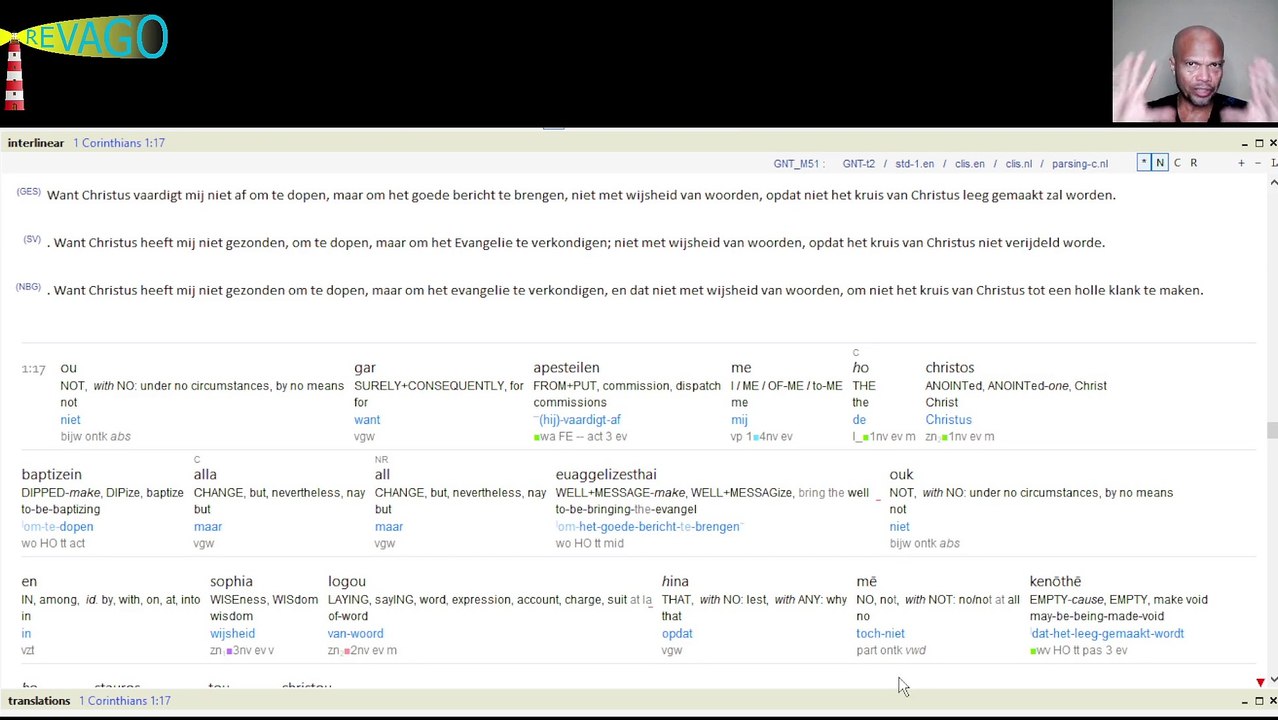Click the Greek word baptizein
This screenshot has height=720, width=1278.
tap(51, 475)
